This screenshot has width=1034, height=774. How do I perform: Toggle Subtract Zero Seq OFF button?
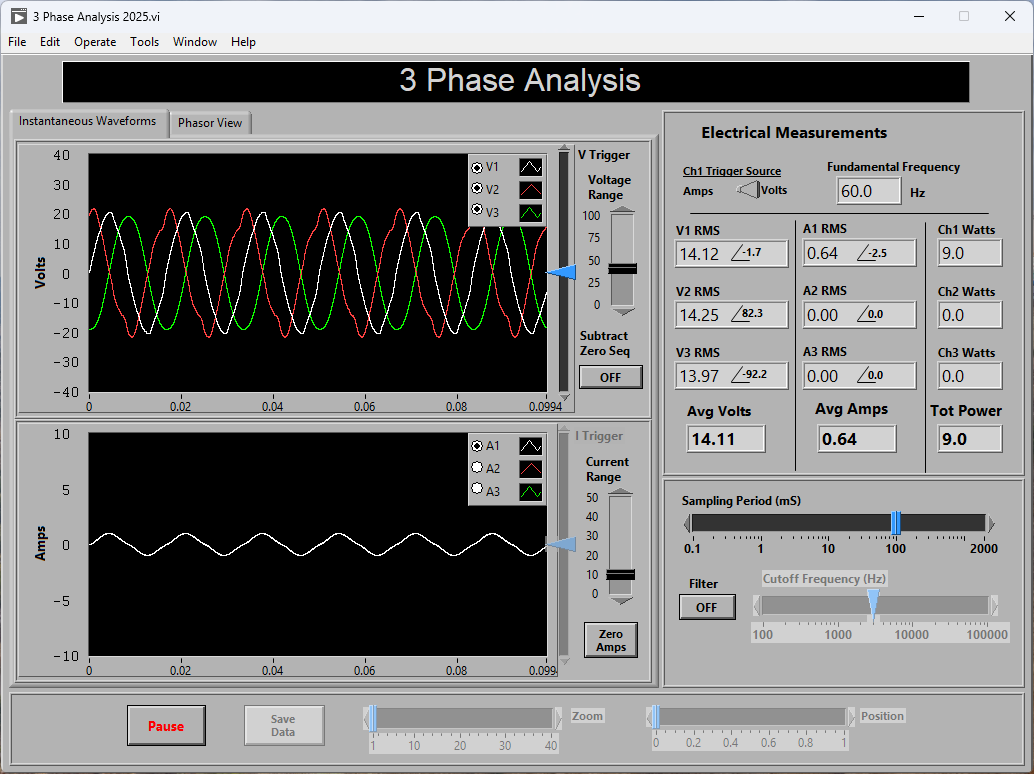[610, 377]
